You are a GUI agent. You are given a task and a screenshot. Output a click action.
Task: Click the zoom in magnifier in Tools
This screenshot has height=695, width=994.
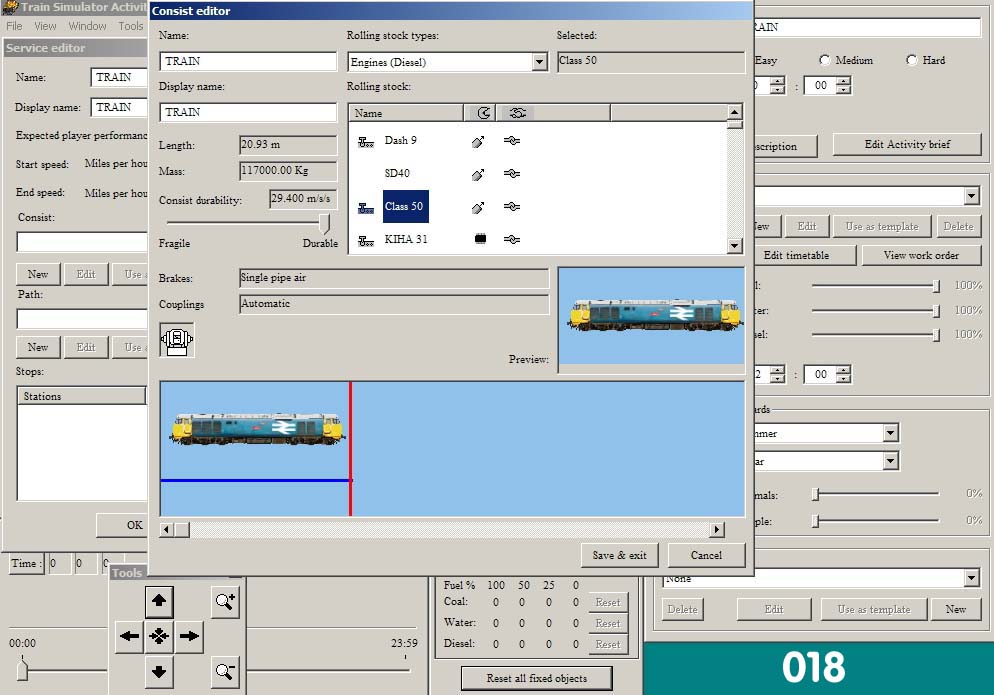coord(225,601)
